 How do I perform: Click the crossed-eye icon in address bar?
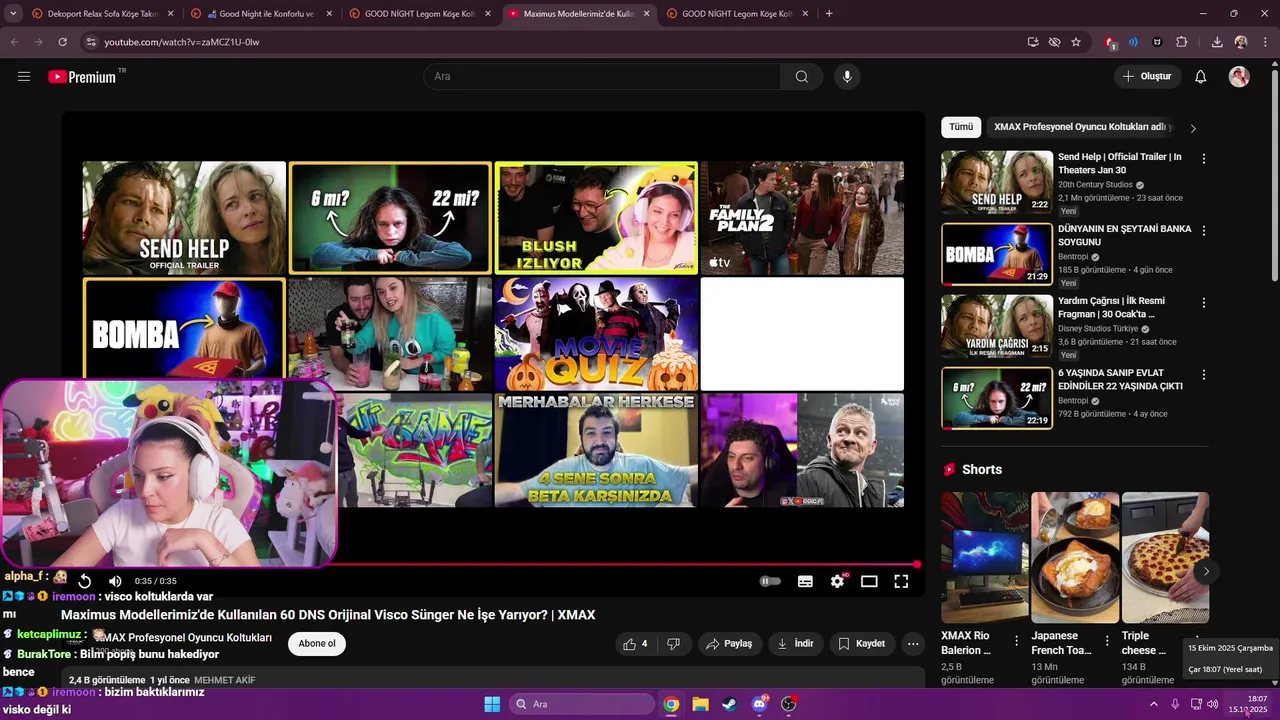[x=1054, y=42]
